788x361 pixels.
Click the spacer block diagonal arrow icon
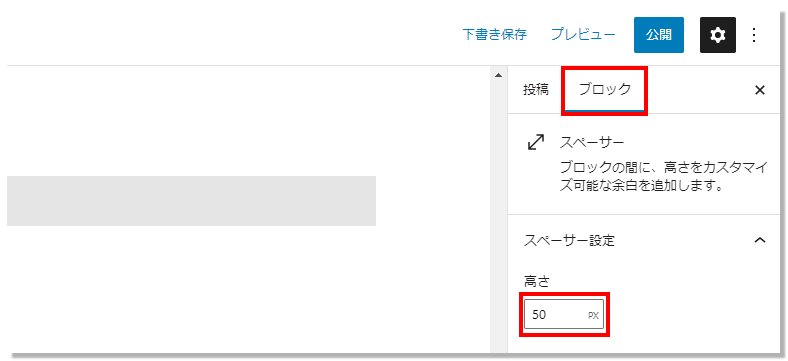coord(536,142)
